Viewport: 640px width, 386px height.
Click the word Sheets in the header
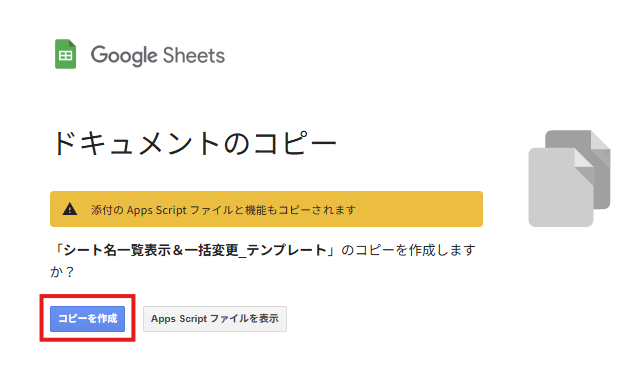pos(194,55)
